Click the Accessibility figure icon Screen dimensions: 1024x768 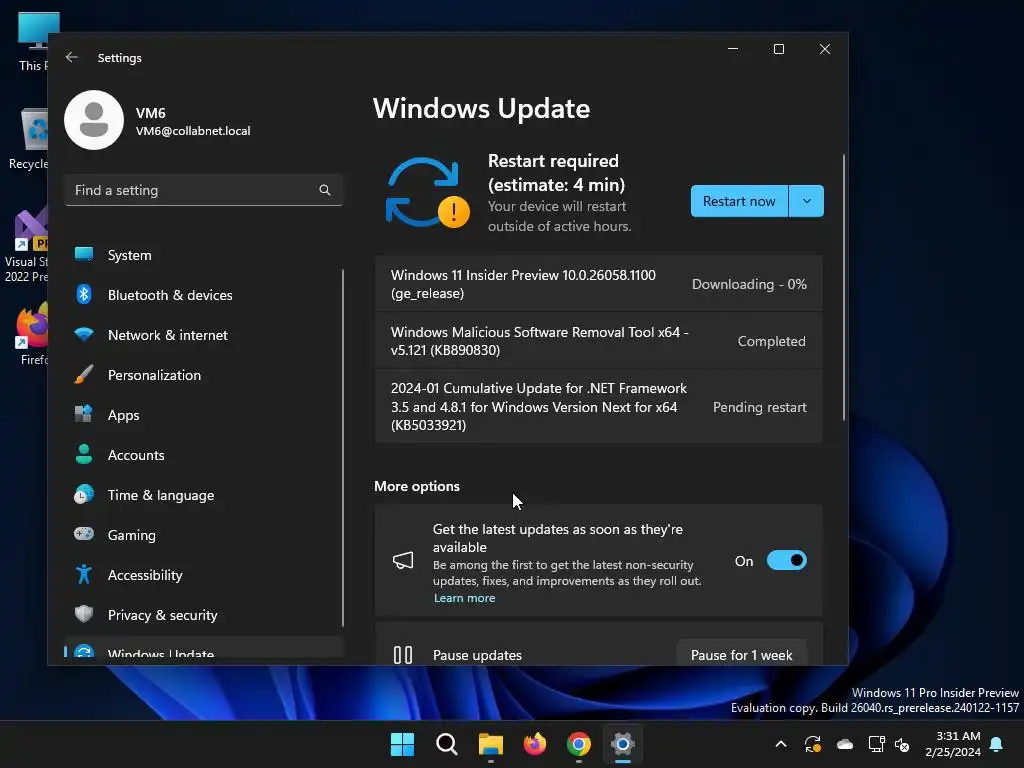pyautogui.click(x=84, y=574)
